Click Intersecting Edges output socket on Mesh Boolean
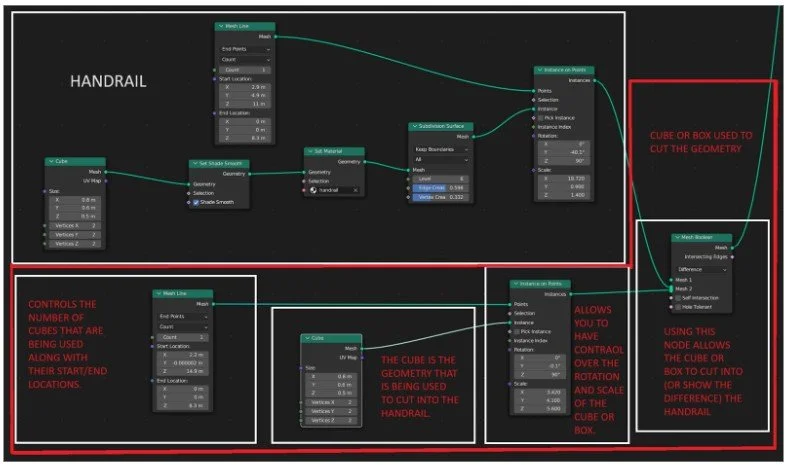This screenshot has width=792, height=467. 732,257
